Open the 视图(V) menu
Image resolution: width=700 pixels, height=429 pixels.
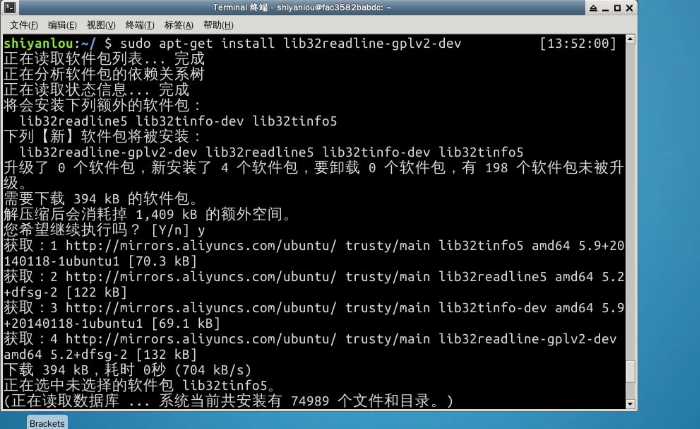coord(101,25)
